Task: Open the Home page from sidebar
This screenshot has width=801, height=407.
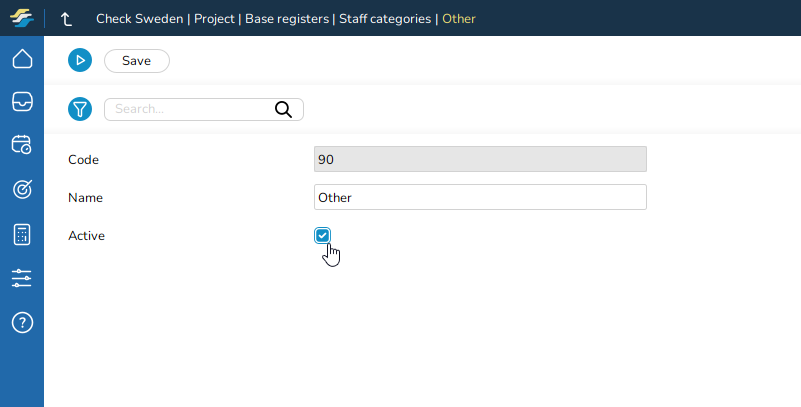Action: (x=22, y=60)
